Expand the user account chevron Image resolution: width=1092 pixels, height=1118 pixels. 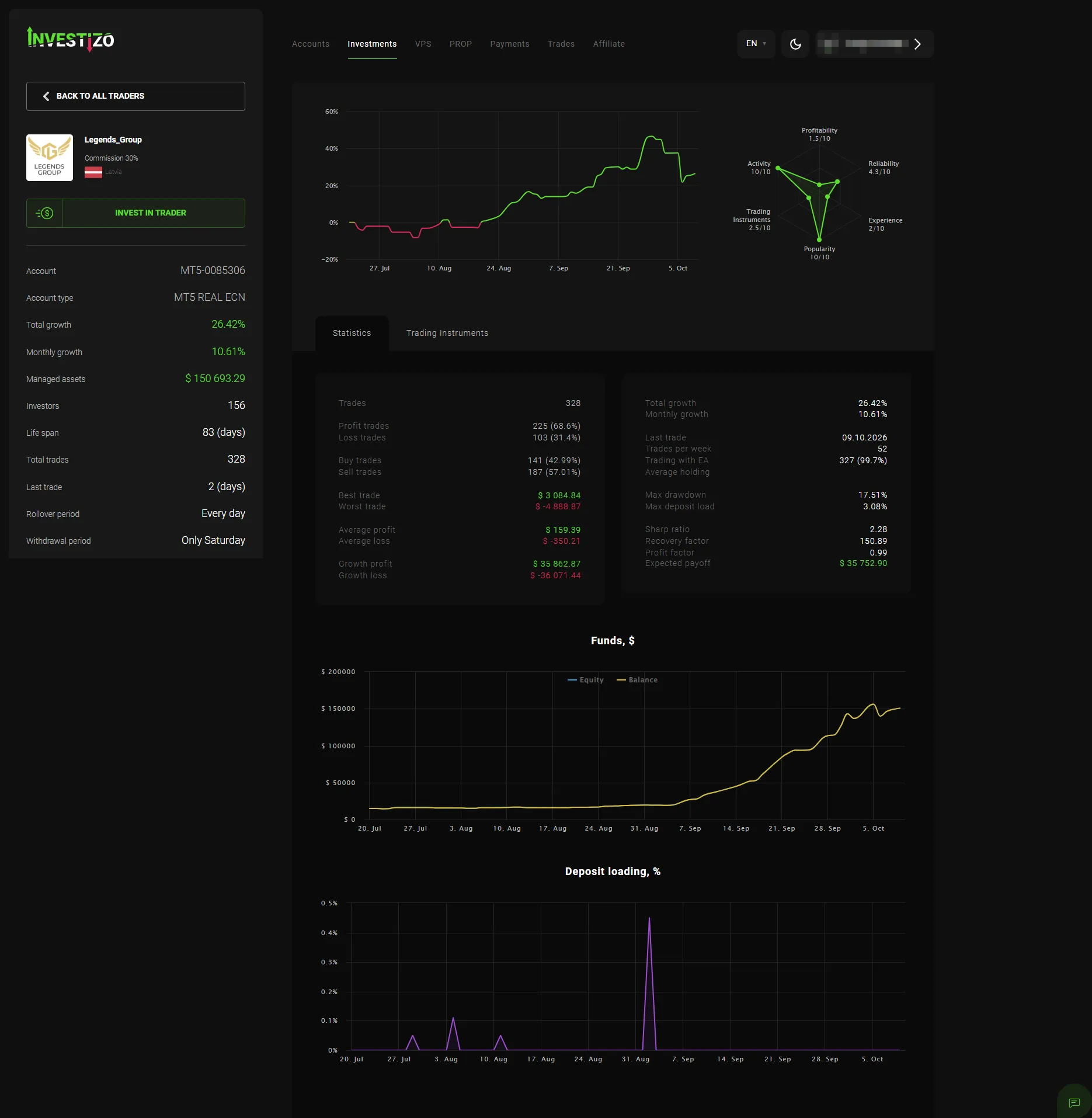click(x=917, y=44)
